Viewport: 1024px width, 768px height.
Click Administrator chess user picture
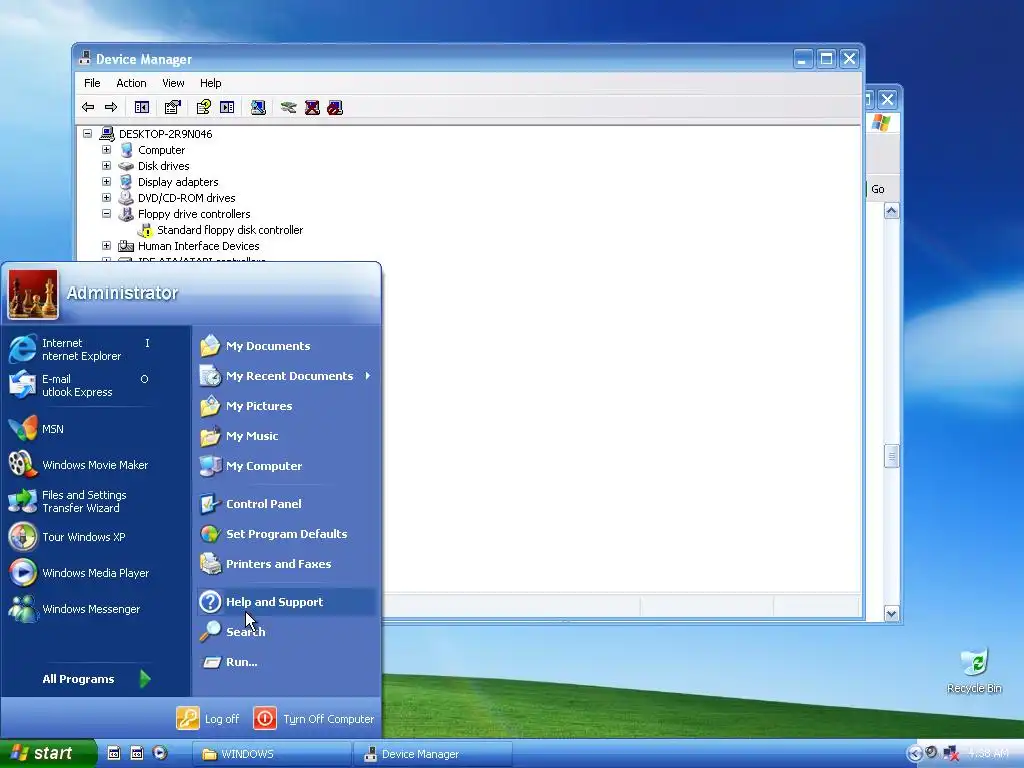(x=33, y=294)
